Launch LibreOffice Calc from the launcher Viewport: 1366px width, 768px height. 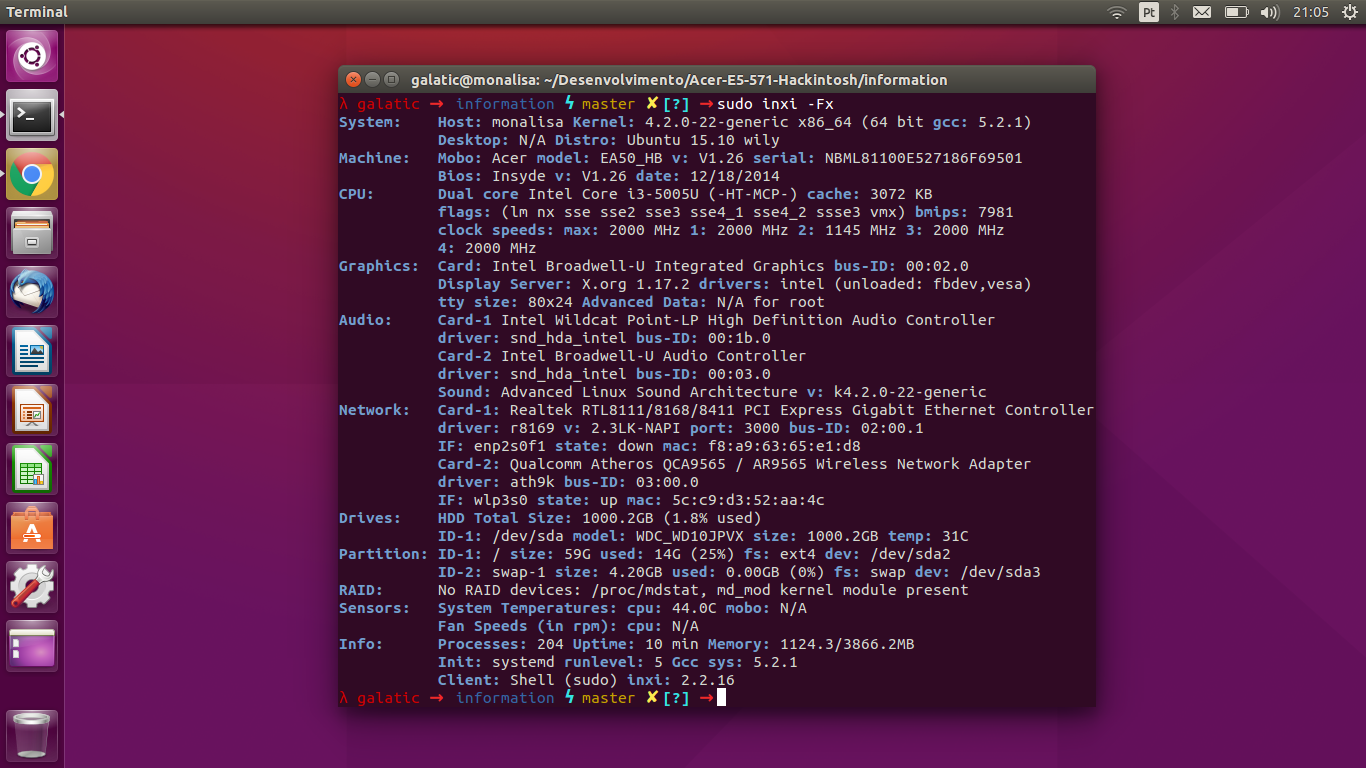pyautogui.click(x=32, y=469)
